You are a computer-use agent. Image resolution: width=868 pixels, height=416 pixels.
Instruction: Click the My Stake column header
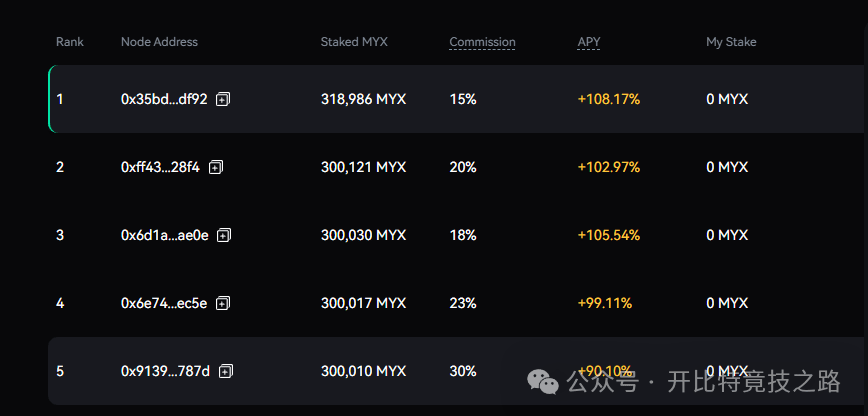731,42
